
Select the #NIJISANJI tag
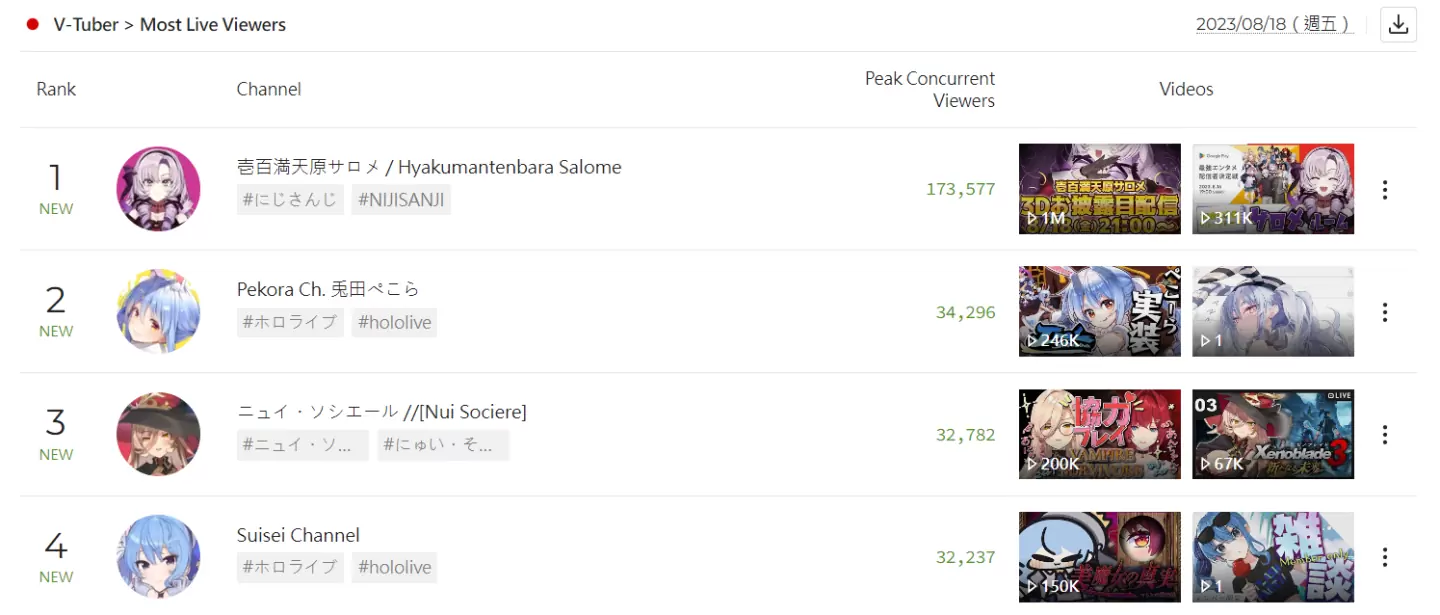(401, 200)
